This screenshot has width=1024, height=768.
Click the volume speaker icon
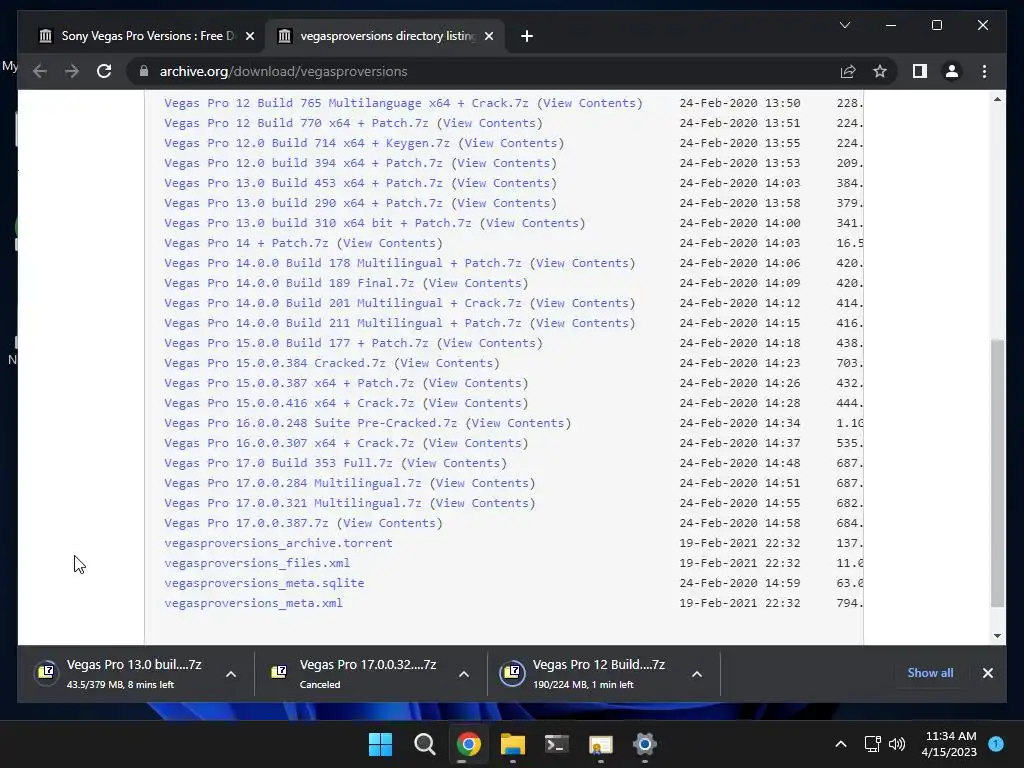tap(897, 744)
